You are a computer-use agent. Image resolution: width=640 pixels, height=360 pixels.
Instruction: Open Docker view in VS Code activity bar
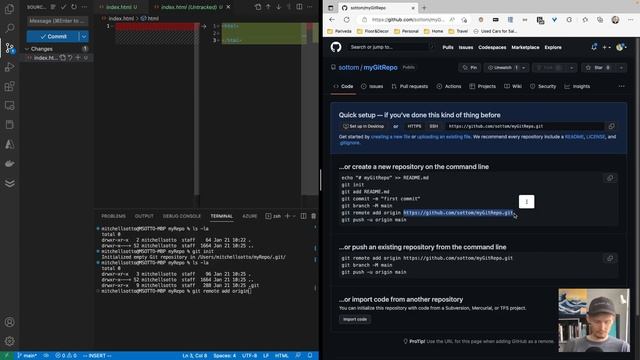click(x=9, y=163)
